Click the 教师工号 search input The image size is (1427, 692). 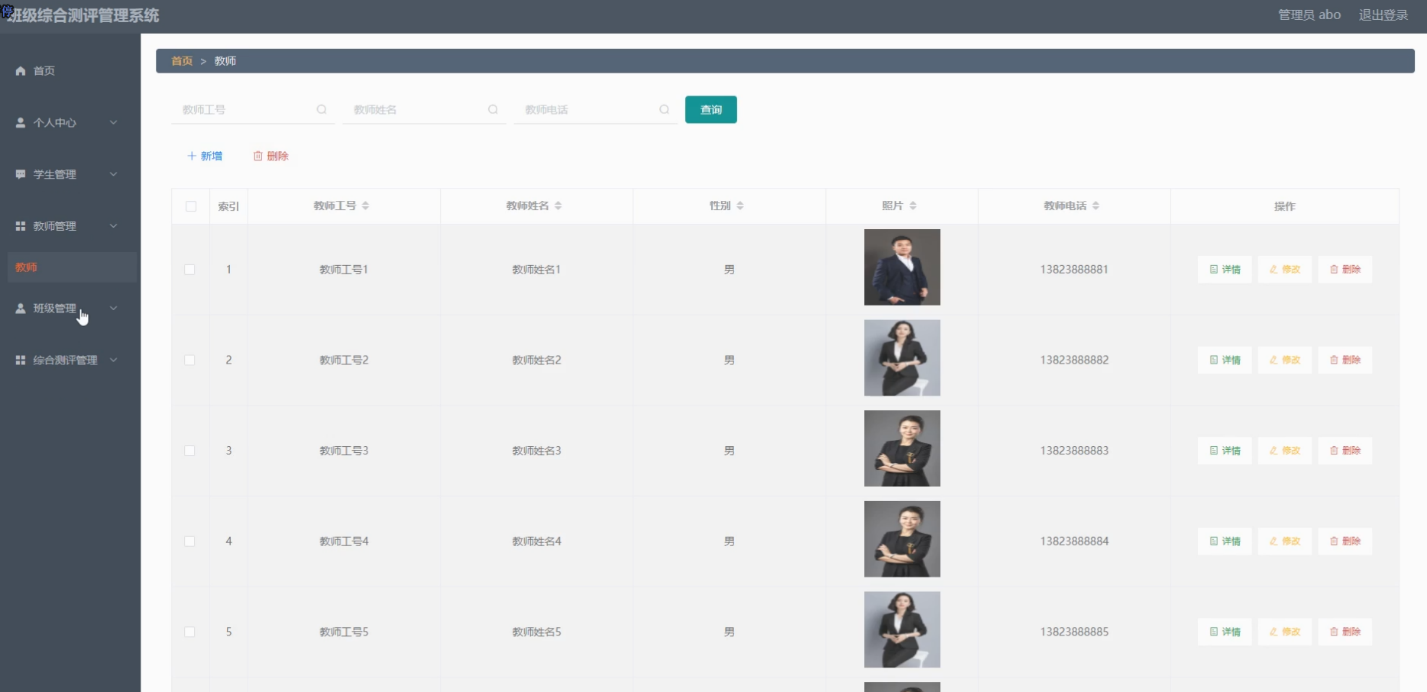click(x=252, y=110)
